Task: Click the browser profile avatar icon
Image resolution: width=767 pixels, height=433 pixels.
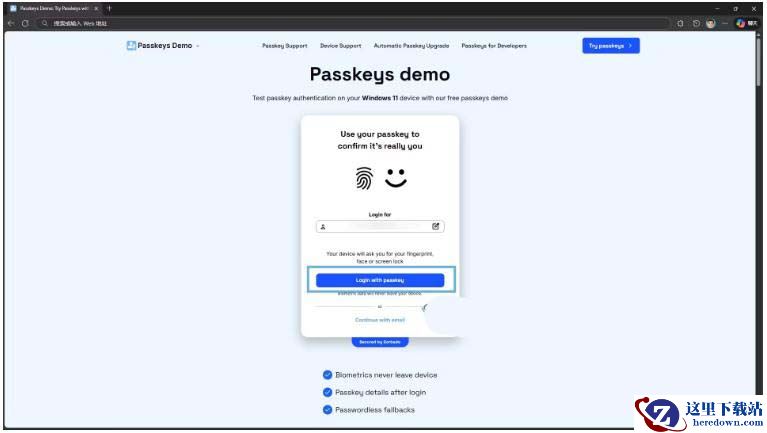Action: pos(710,23)
